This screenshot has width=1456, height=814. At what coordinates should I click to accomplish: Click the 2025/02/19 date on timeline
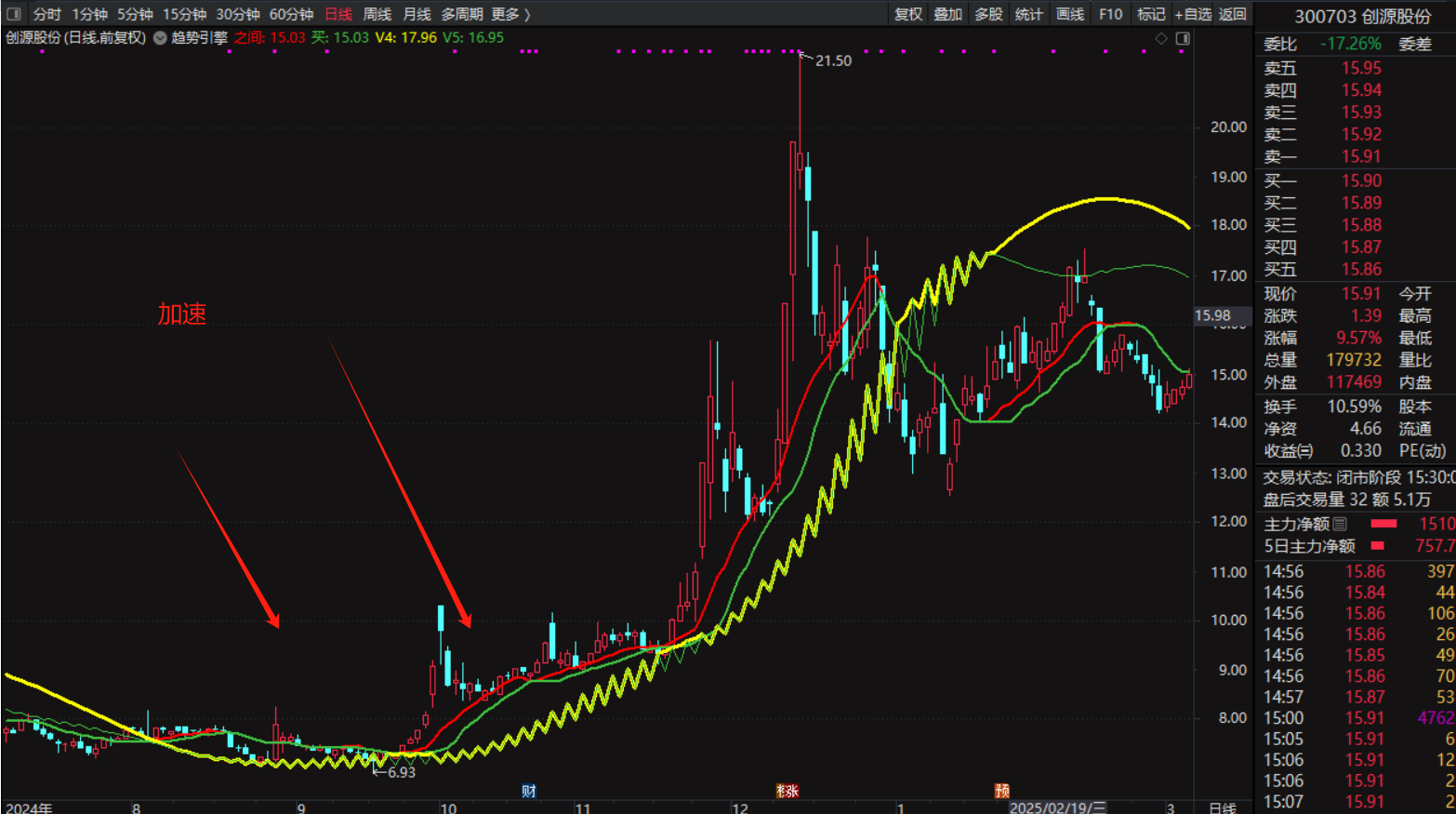(1058, 807)
